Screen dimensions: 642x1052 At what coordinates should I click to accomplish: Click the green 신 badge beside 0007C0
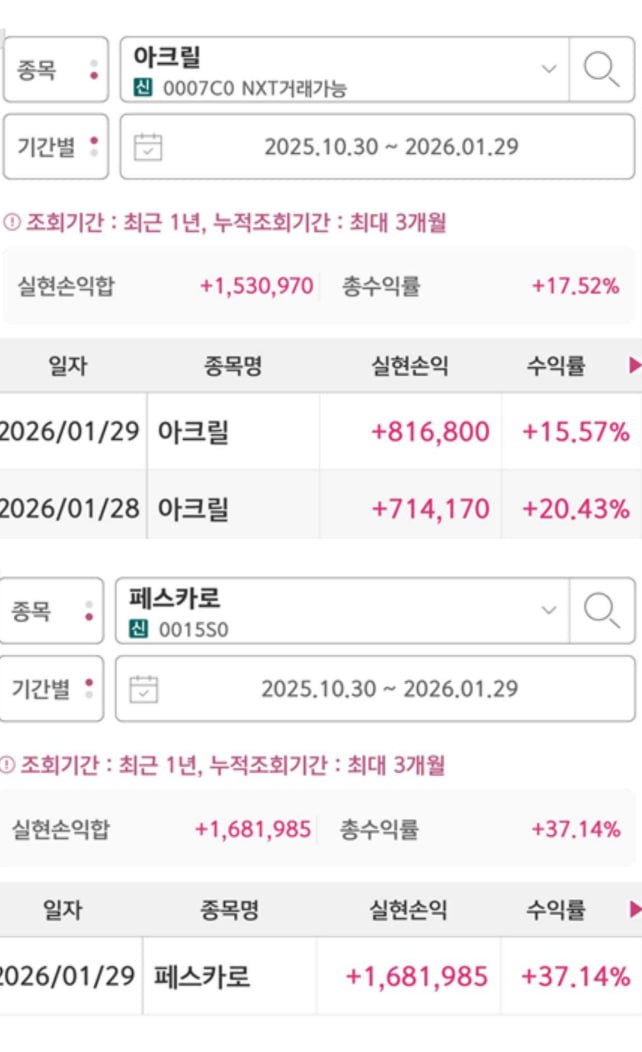pyautogui.click(x=143, y=89)
